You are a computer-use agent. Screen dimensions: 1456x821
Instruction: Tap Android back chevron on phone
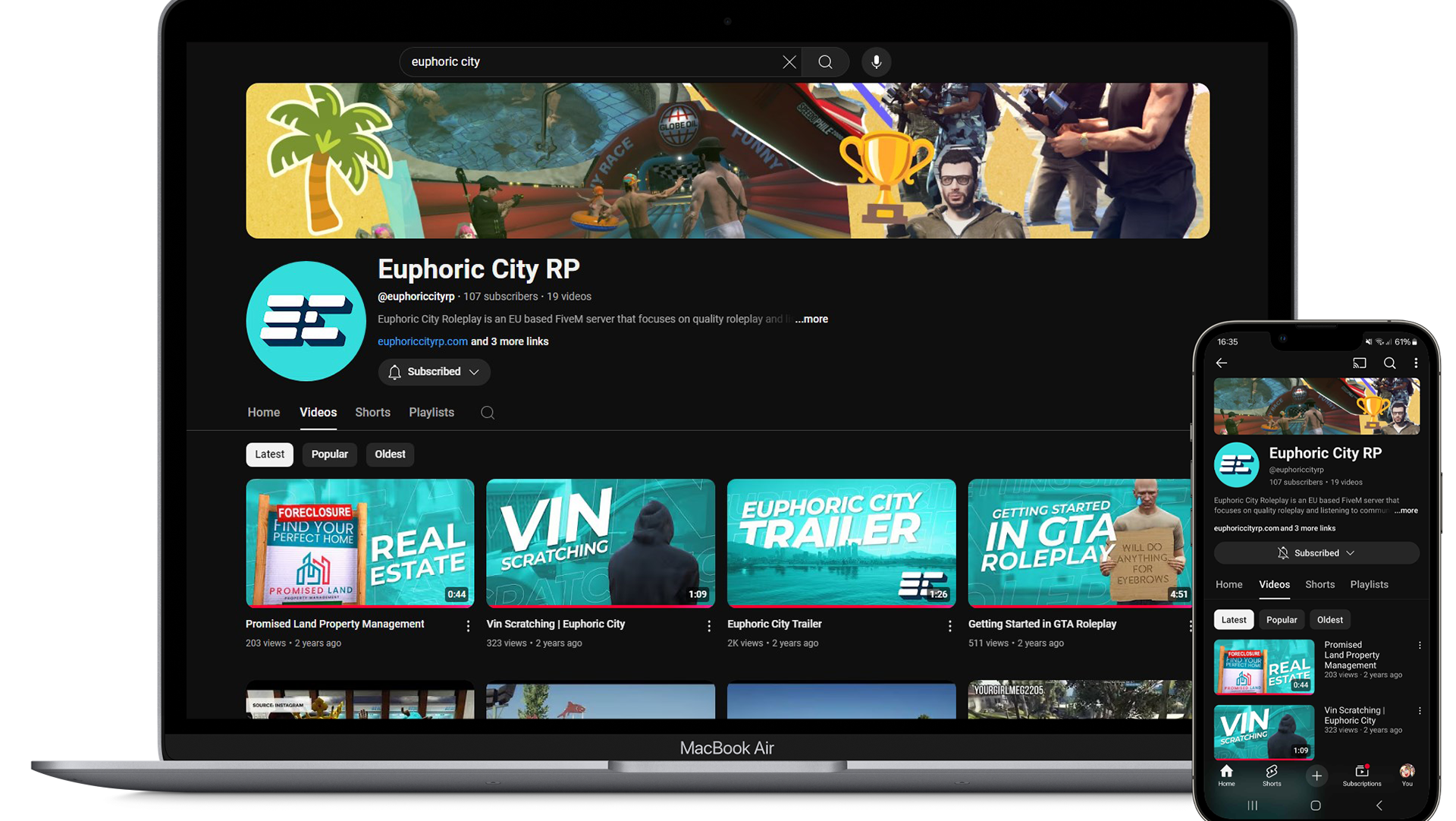(1379, 806)
